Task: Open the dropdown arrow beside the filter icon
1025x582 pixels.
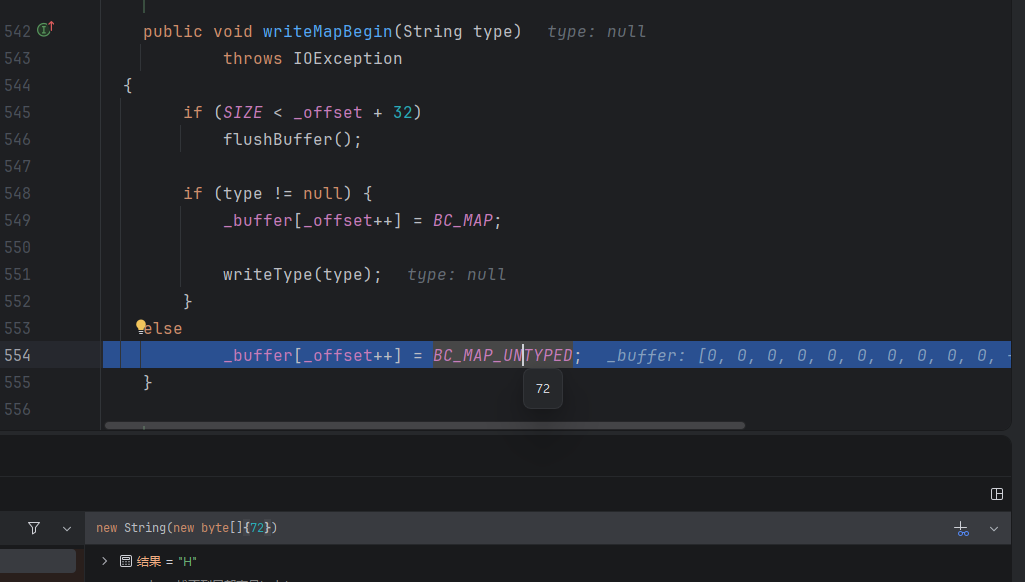Action: [x=67, y=528]
